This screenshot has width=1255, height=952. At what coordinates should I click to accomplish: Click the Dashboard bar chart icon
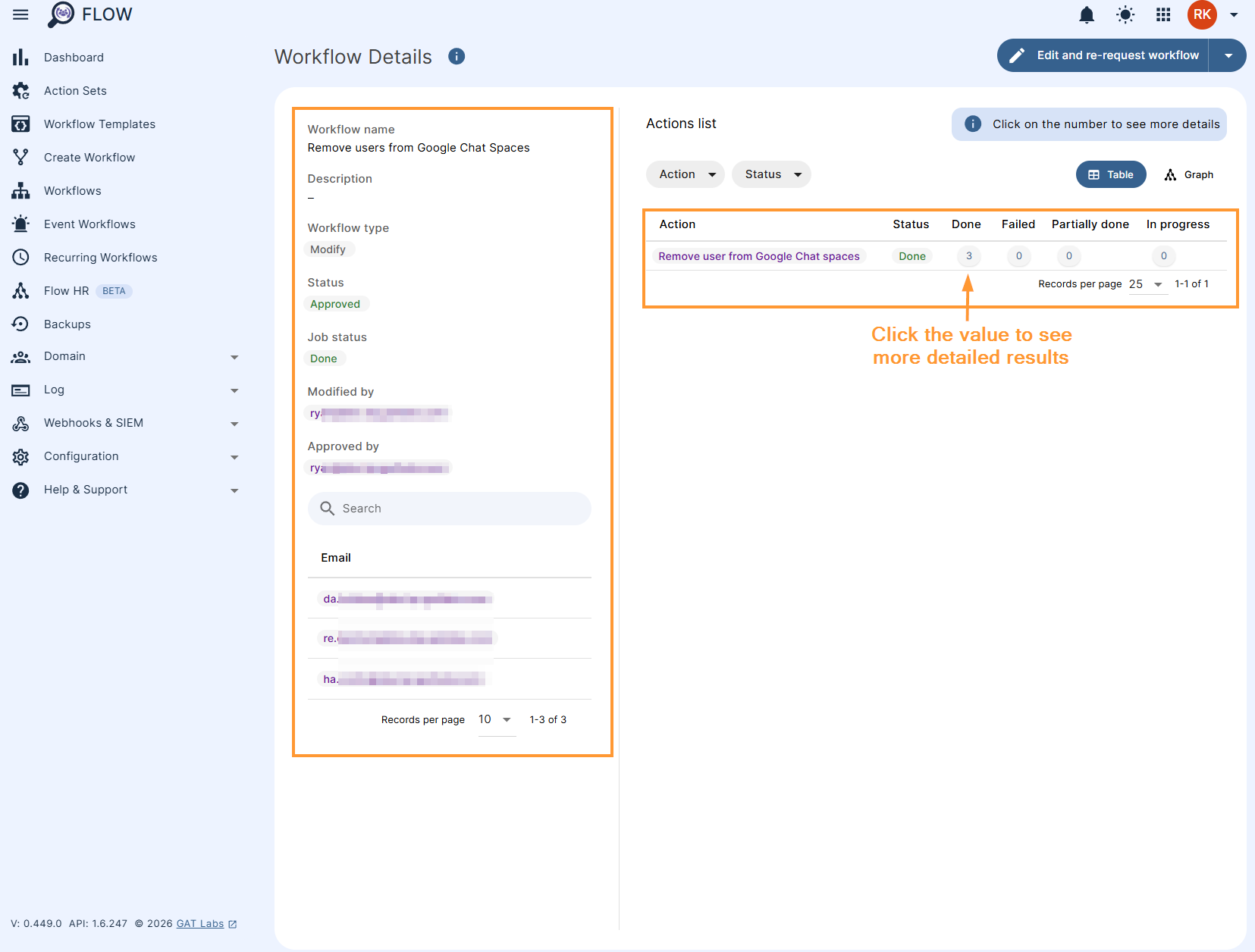pos(20,58)
